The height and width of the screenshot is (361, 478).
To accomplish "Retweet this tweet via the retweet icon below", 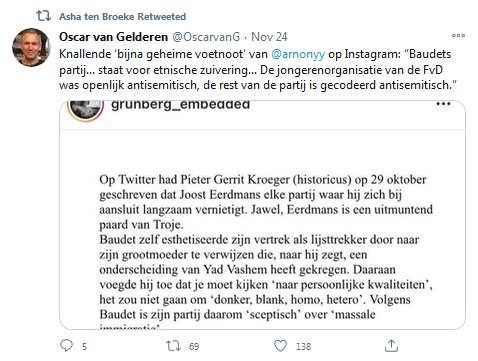I will click(x=173, y=346).
